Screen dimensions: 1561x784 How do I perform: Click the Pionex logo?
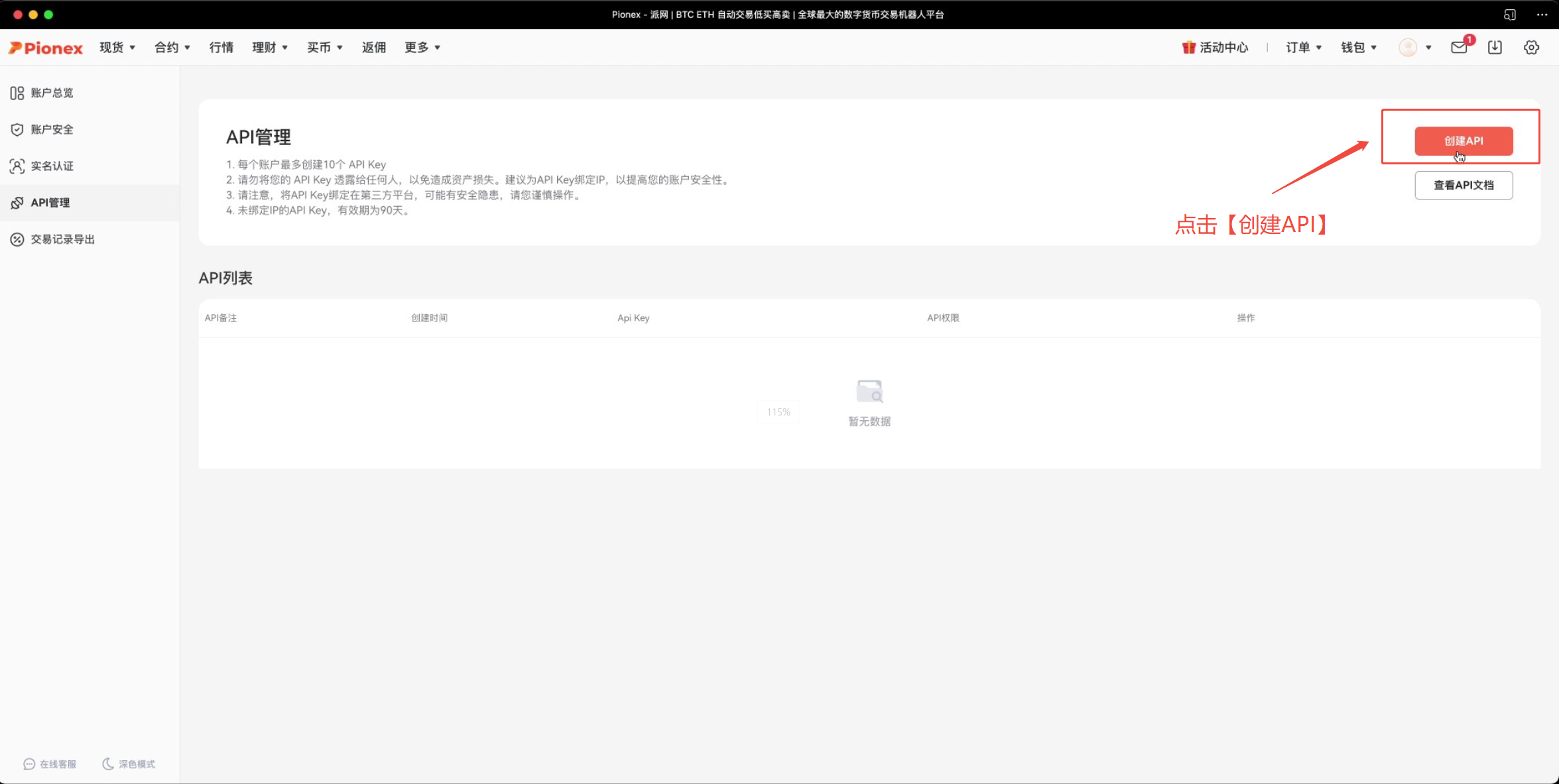[45, 47]
